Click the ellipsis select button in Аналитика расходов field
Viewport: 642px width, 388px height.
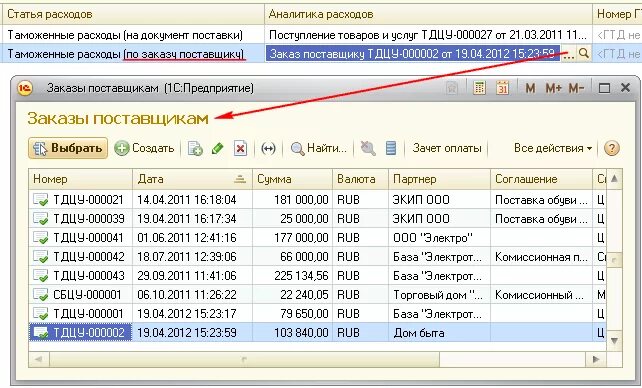(x=568, y=54)
